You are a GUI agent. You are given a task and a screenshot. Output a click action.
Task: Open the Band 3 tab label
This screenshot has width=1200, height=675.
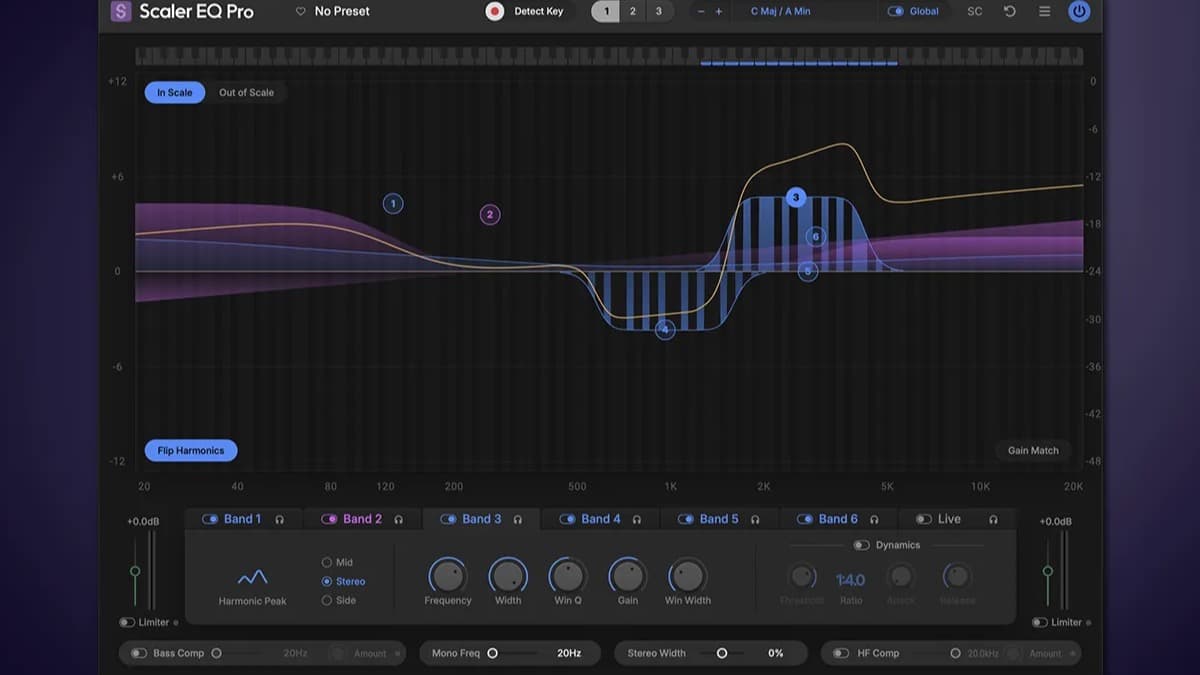482,519
